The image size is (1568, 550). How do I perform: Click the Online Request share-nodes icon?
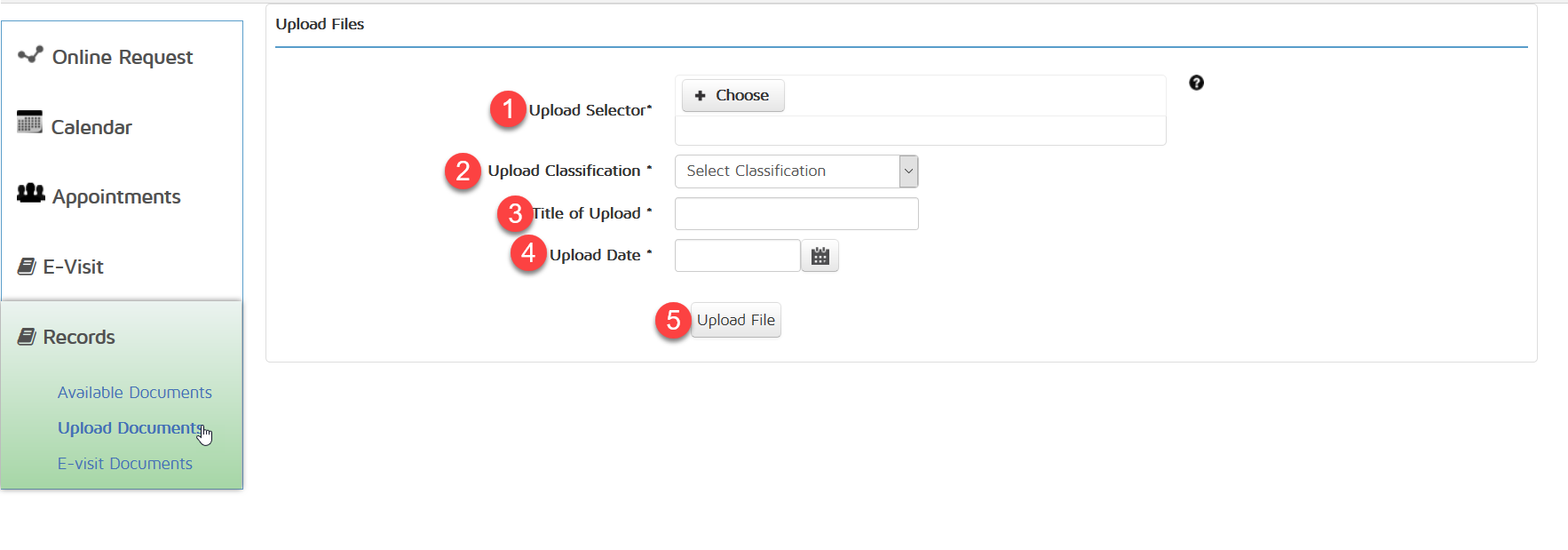pyautogui.click(x=30, y=55)
